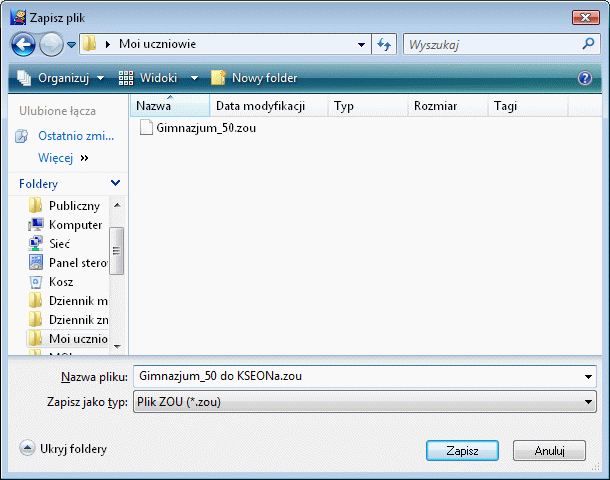Select Dziennik m... folder in tree
The height and width of the screenshot is (480, 610).
tap(79, 301)
